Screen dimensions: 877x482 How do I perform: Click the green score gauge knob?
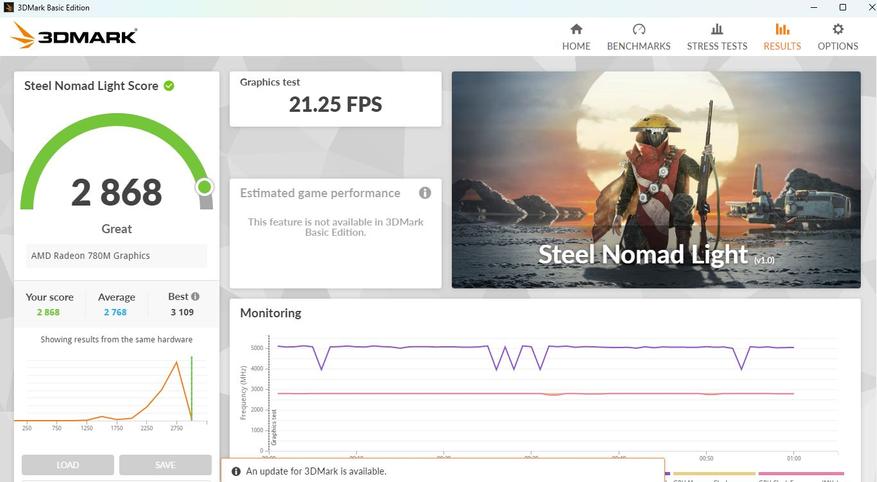(205, 187)
